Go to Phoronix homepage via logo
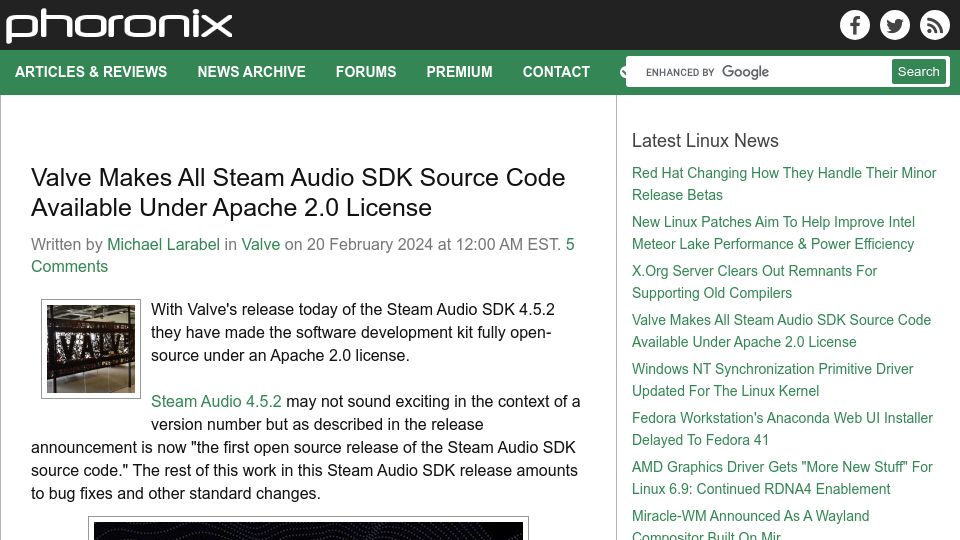Image resolution: width=960 pixels, height=540 pixels. coord(119,26)
